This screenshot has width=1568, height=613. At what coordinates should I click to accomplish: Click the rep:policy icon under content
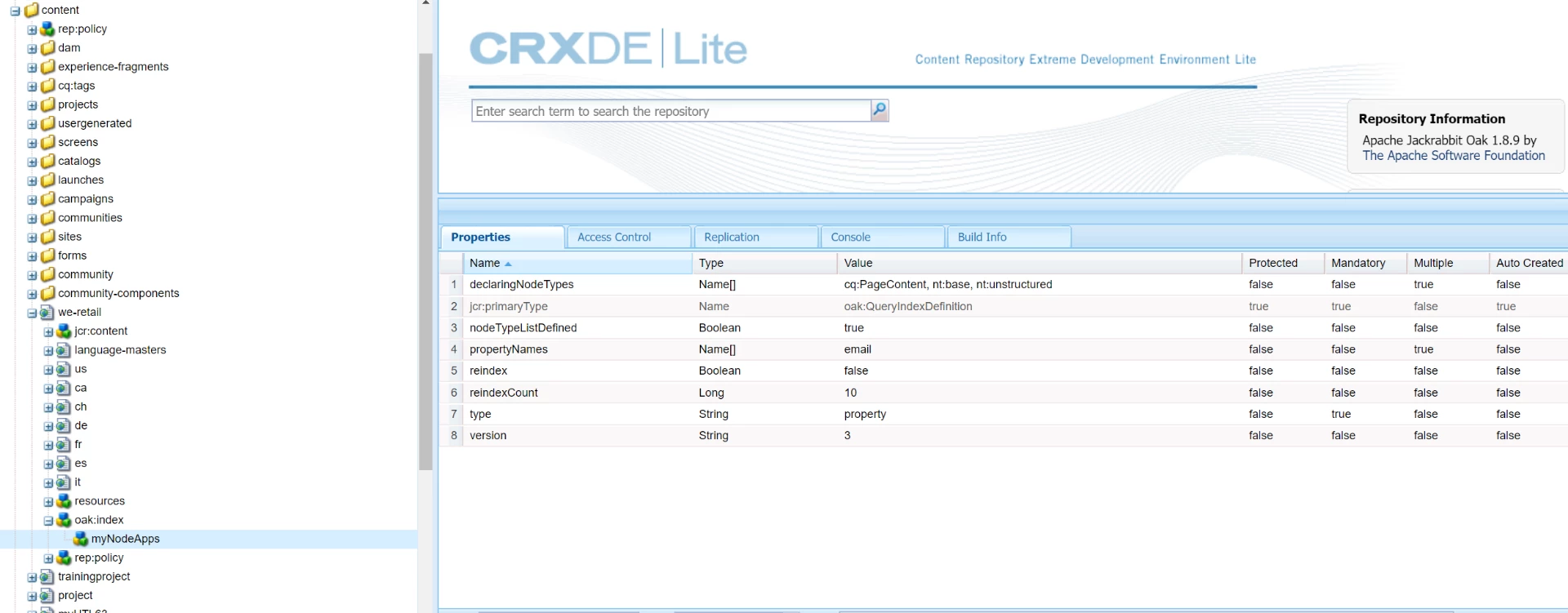(x=48, y=29)
